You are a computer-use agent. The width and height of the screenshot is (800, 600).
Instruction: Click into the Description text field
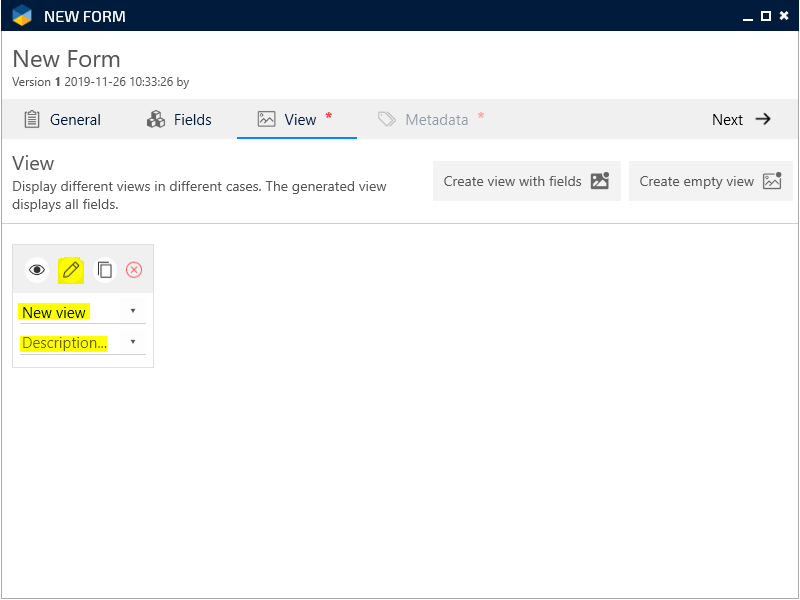coord(70,342)
